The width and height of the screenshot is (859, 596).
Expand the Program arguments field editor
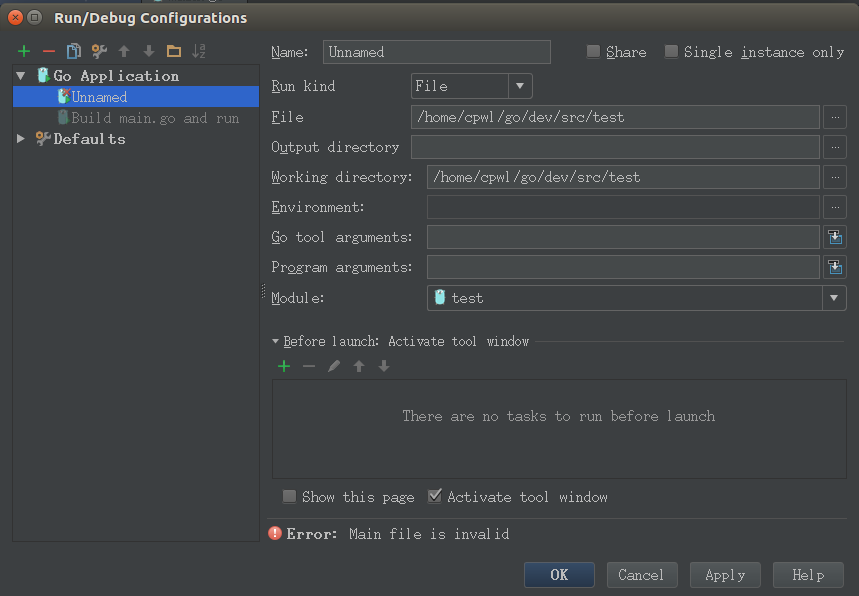835,267
